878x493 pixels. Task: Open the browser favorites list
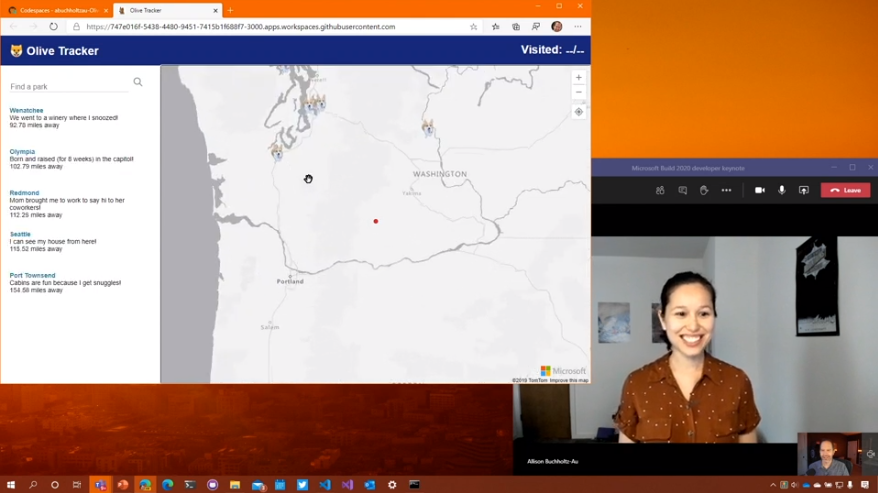point(496,27)
